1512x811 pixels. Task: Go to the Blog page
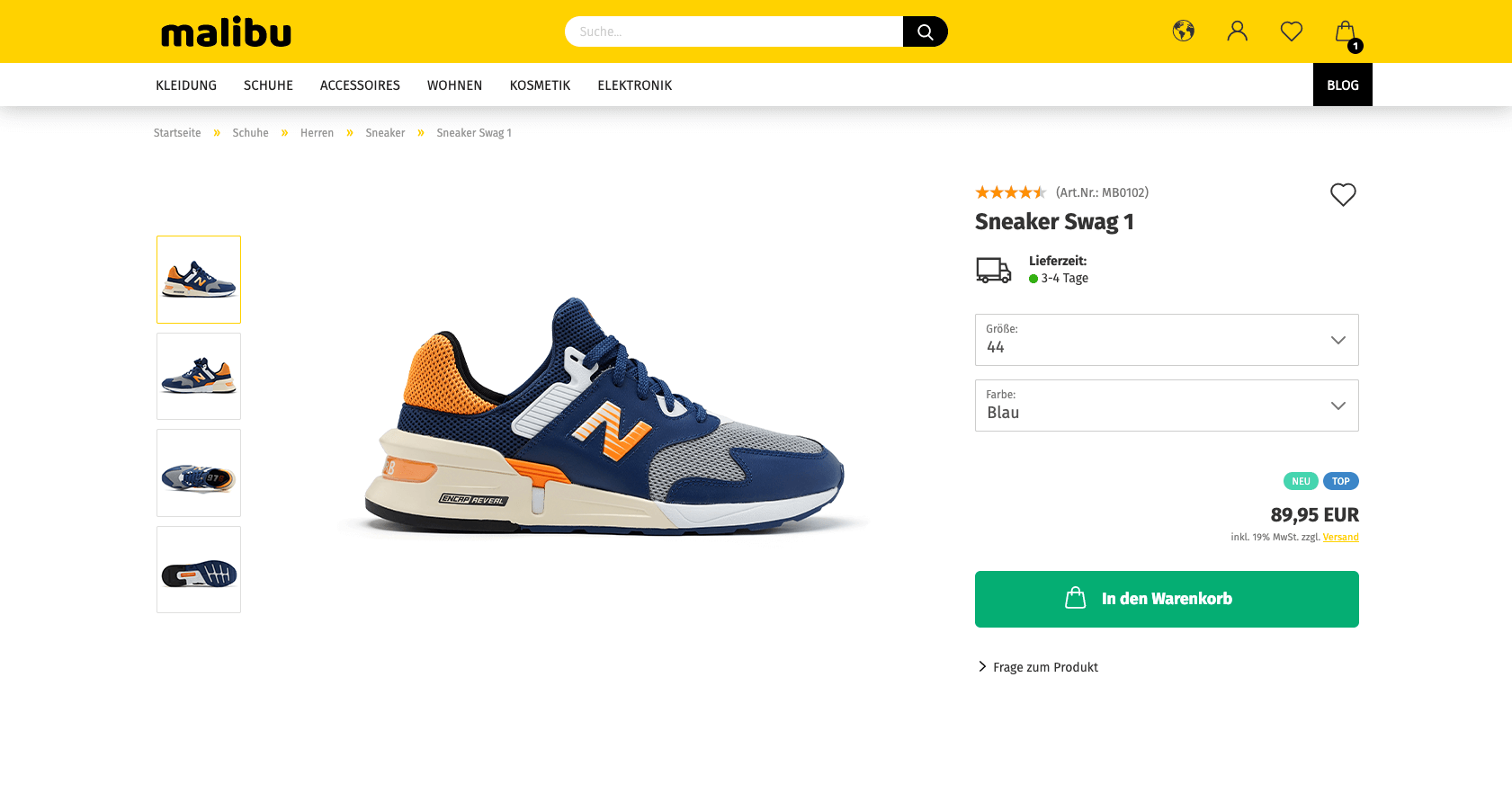[x=1342, y=85]
